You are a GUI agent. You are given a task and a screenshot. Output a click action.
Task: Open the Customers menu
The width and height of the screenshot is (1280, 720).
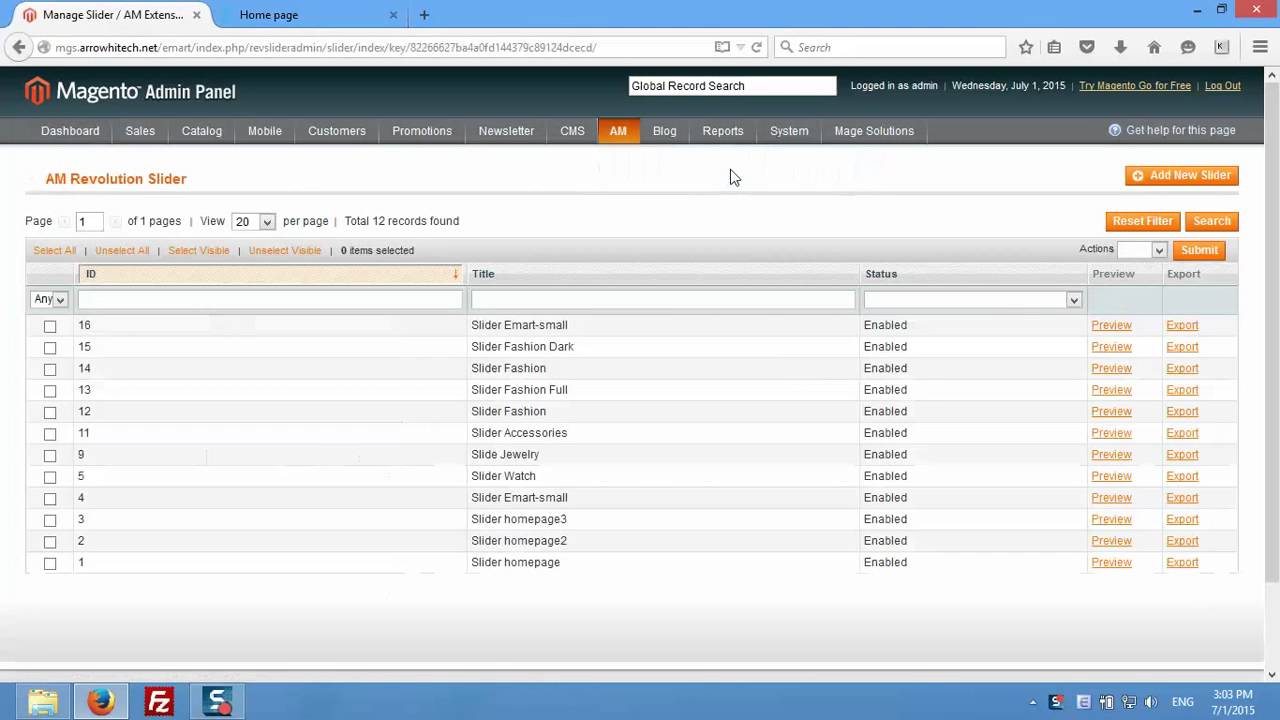337,131
